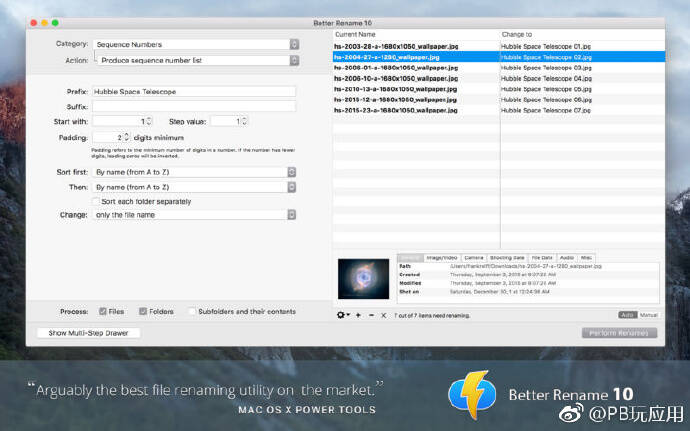Click the plus icon to add files

pos(358,315)
